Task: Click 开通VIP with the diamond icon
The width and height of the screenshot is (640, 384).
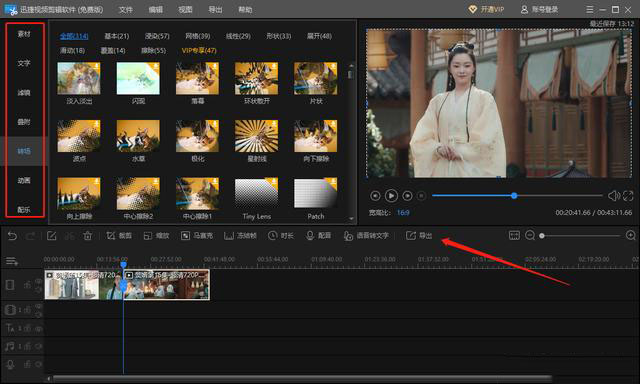Action: coord(486,9)
